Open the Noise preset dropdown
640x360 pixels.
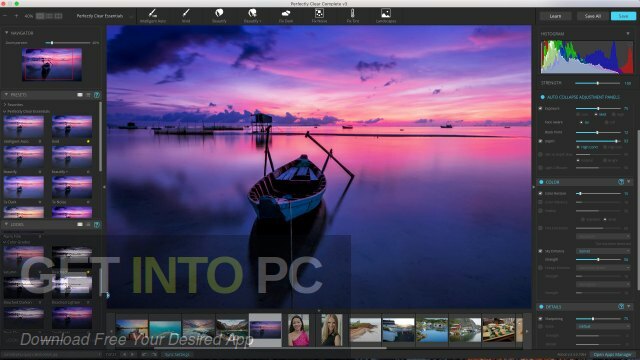[x=603, y=327]
